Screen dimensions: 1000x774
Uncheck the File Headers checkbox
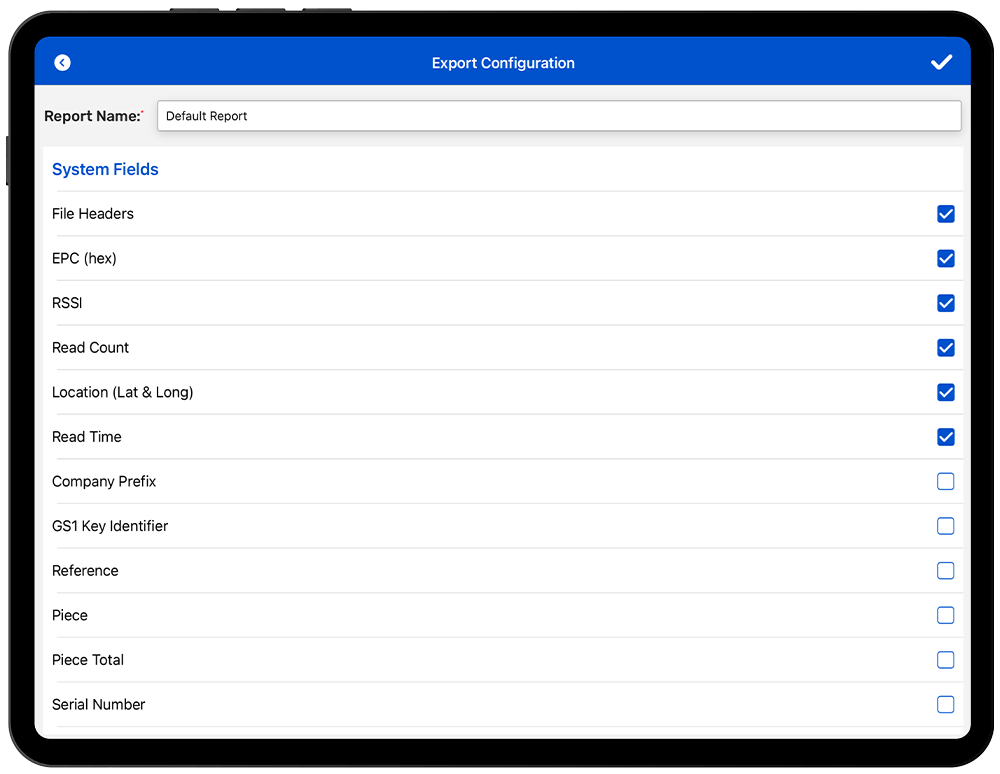pos(945,214)
